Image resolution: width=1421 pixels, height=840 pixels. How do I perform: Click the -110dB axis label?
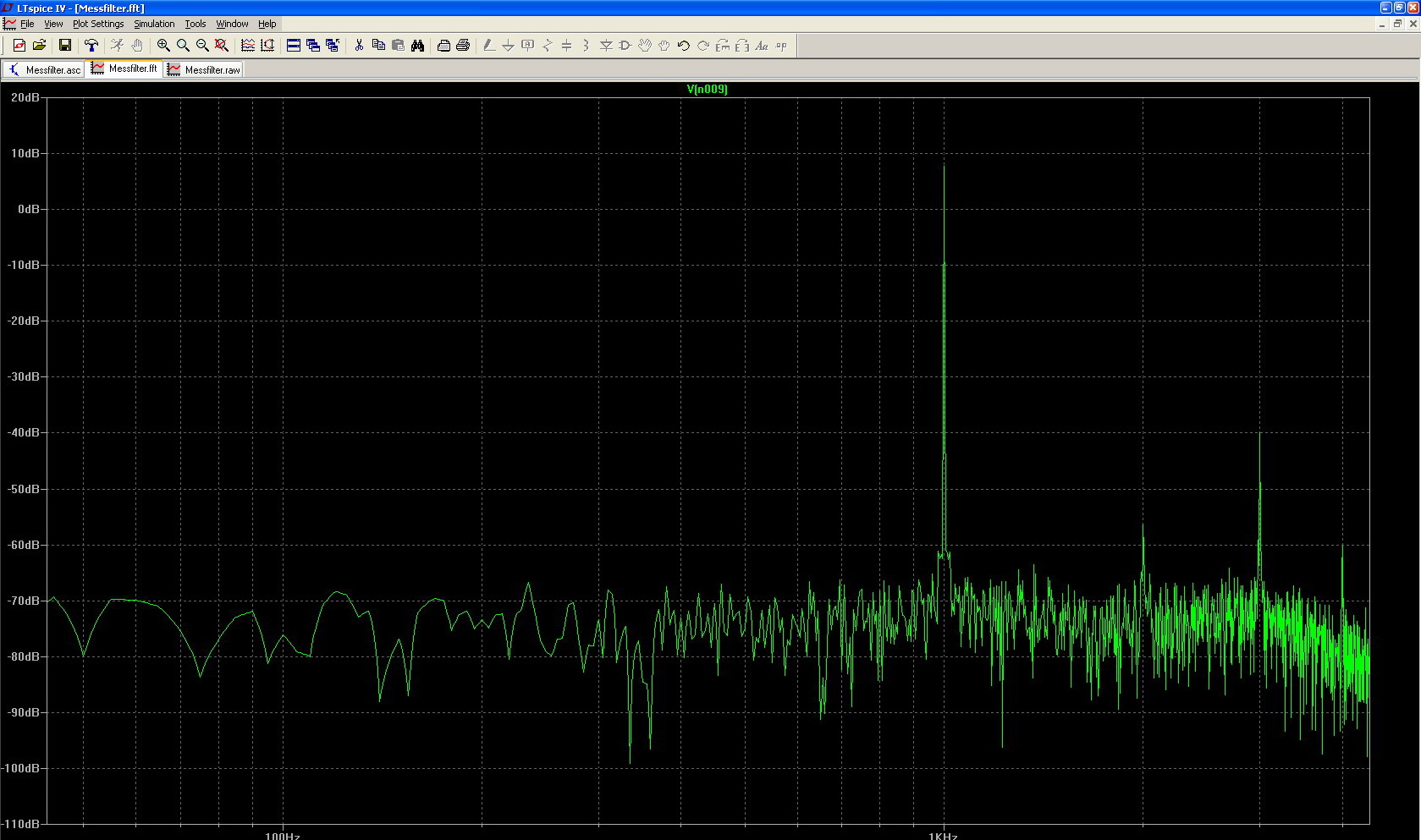[x=20, y=824]
